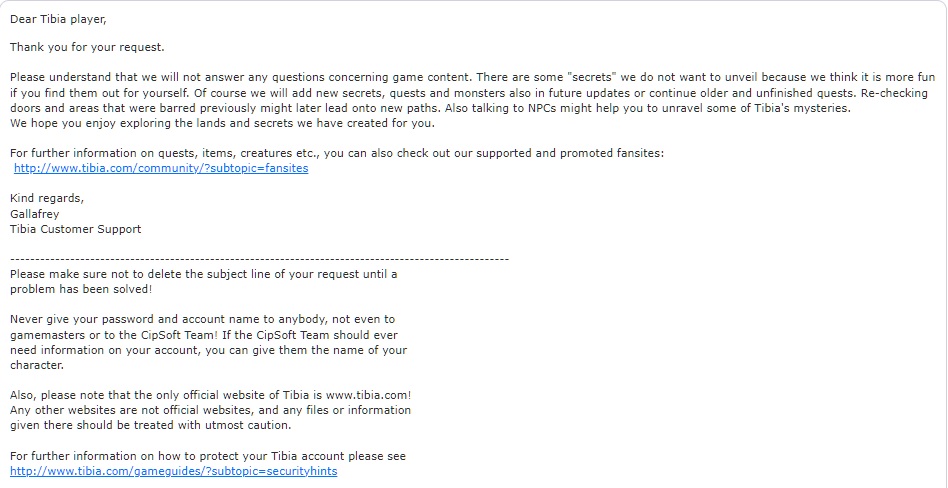Image resolution: width=948 pixels, height=488 pixels.
Task: Click the dashed separator line
Action: (x=259, y=259)
